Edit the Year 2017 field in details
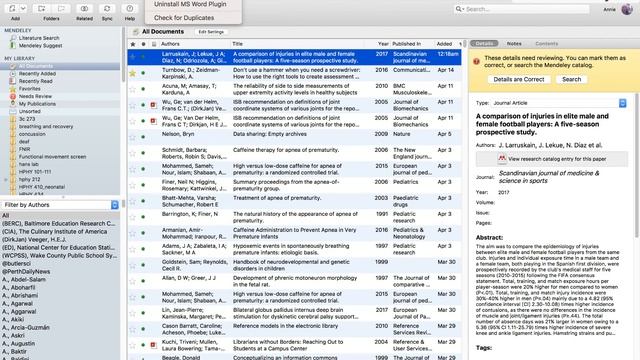 (504, 193)
